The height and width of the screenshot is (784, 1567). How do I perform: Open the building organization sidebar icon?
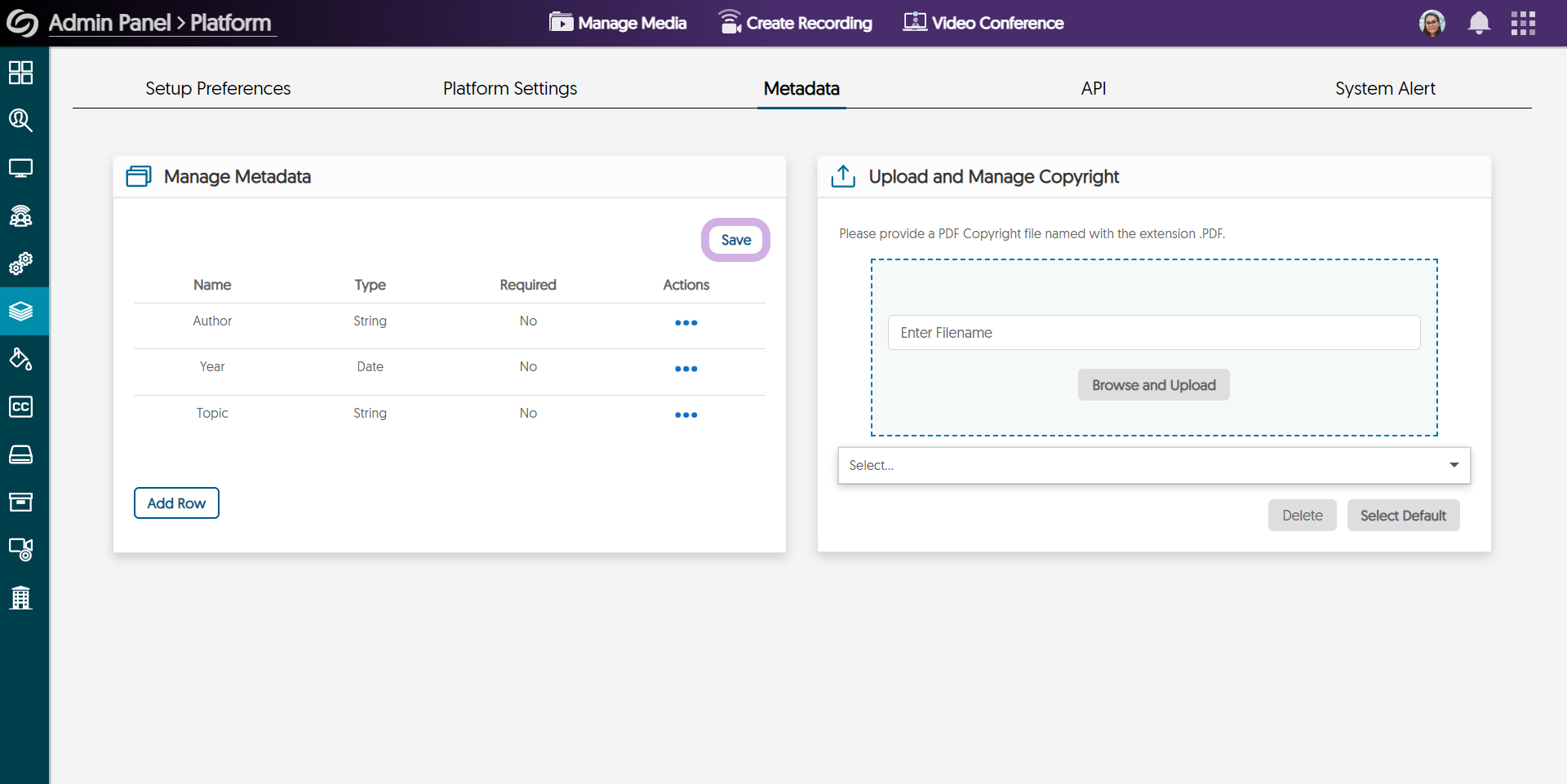pos(21,597)
